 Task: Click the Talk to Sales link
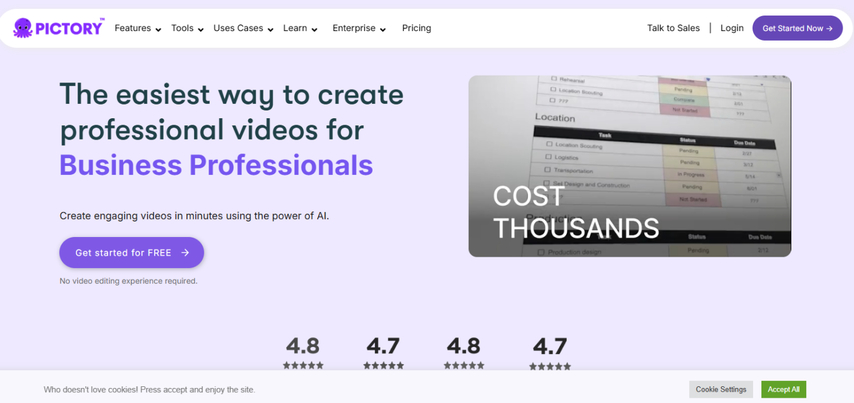click(673, 28)
